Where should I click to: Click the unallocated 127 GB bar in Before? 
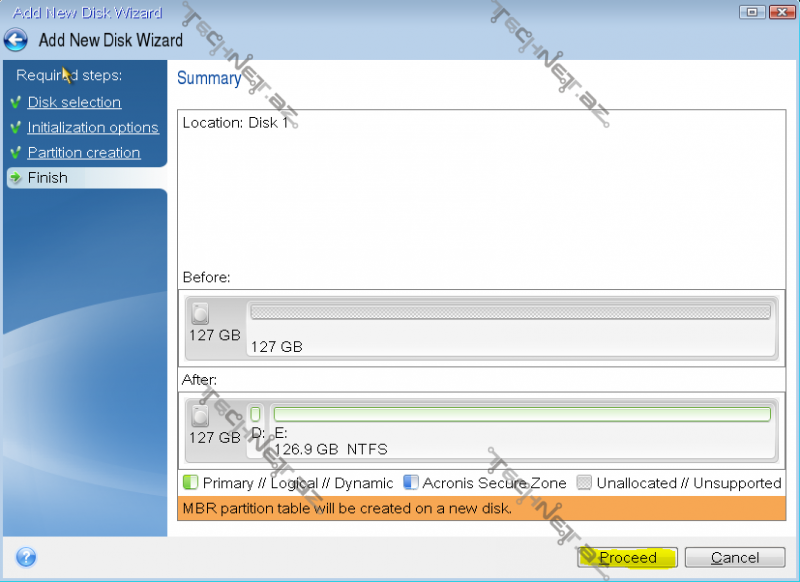pos(510,312)
